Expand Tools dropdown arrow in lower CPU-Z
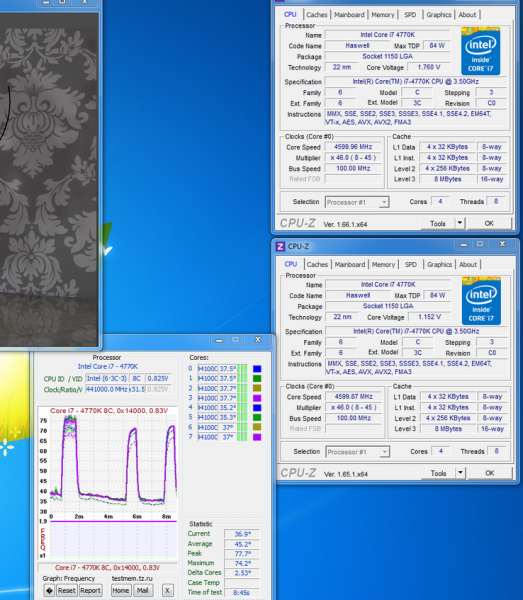 tap(460, 473)
